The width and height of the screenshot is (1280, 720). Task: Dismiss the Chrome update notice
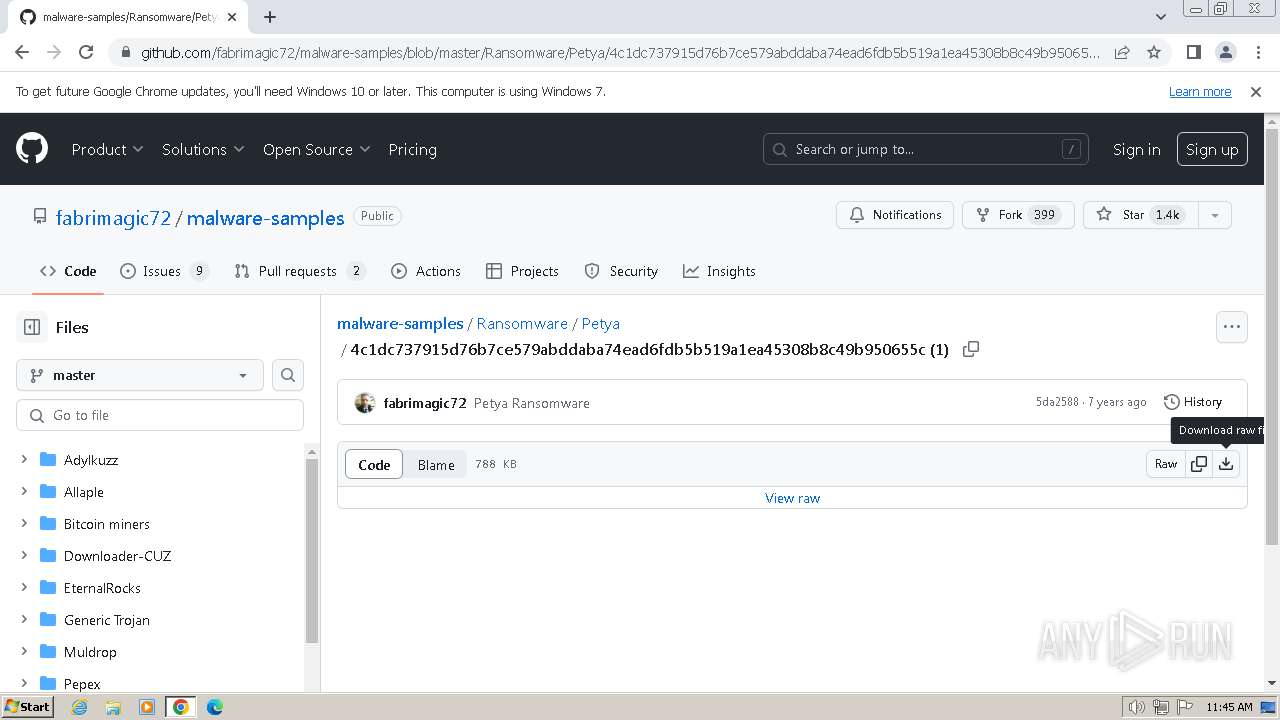pyautogui.click(x=1256, y=91)
